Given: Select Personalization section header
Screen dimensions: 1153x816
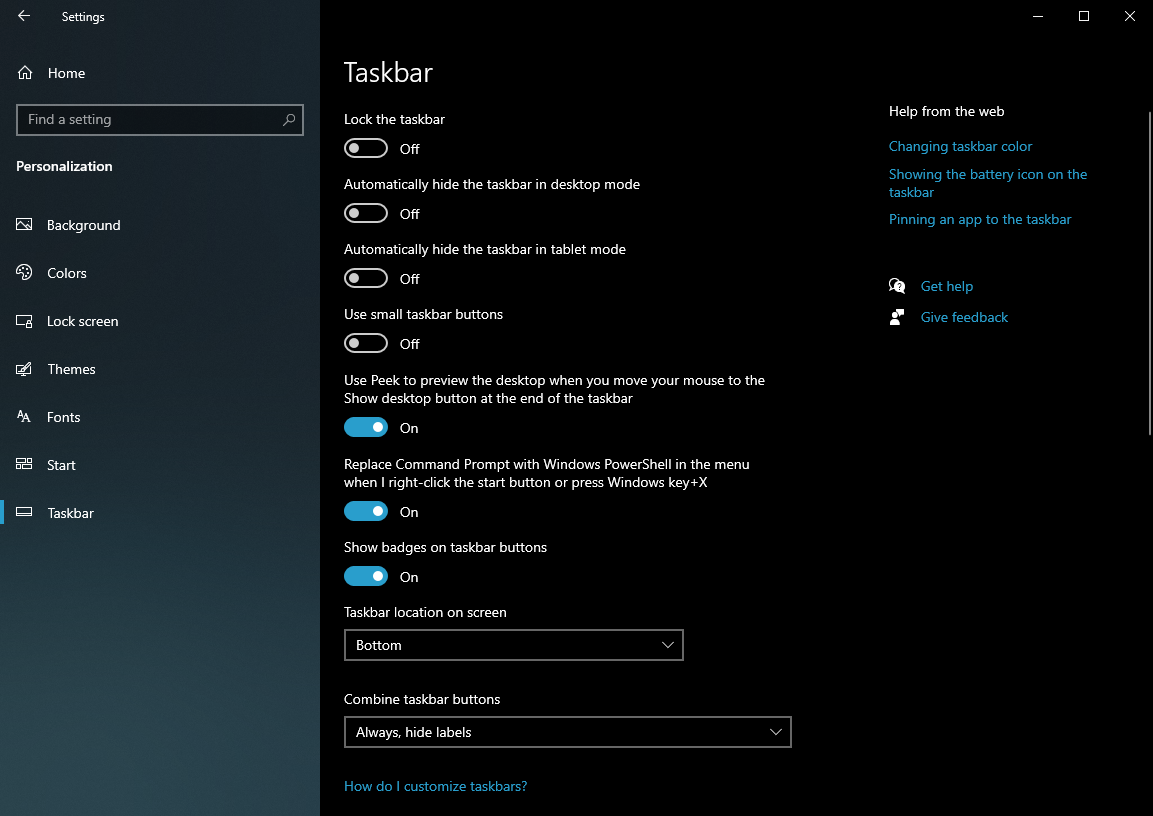Looking at the screenshot, I should (64, 166).
